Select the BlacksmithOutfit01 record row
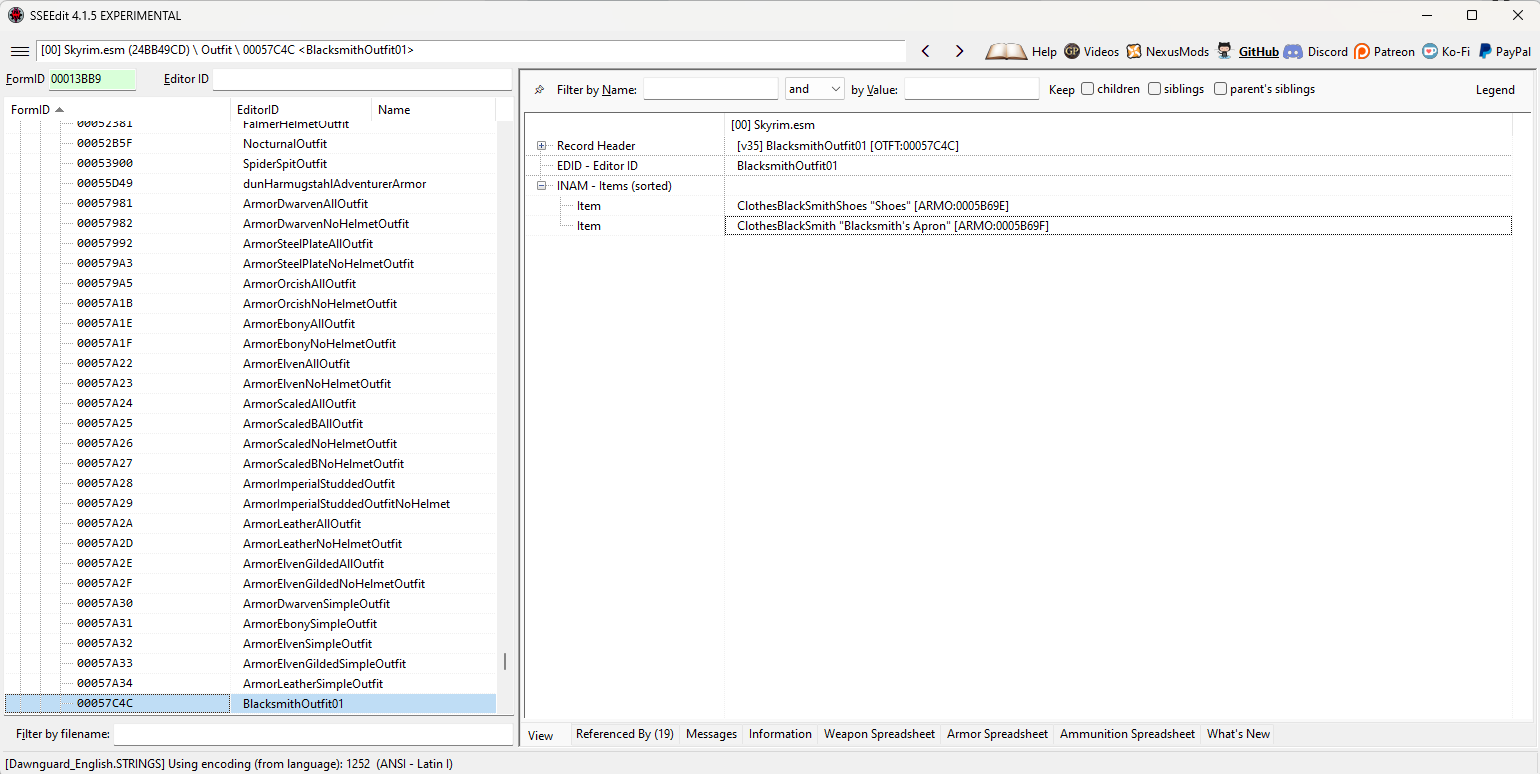 pos(250,704)
